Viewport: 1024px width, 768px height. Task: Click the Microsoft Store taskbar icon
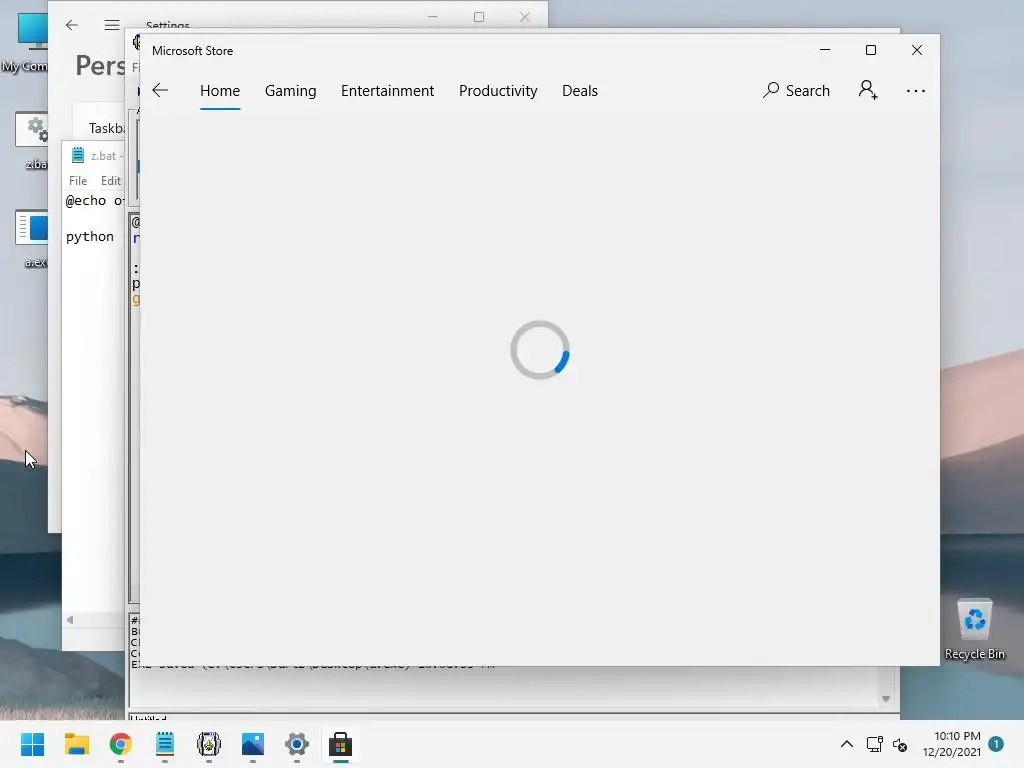(x=340, y=744)
